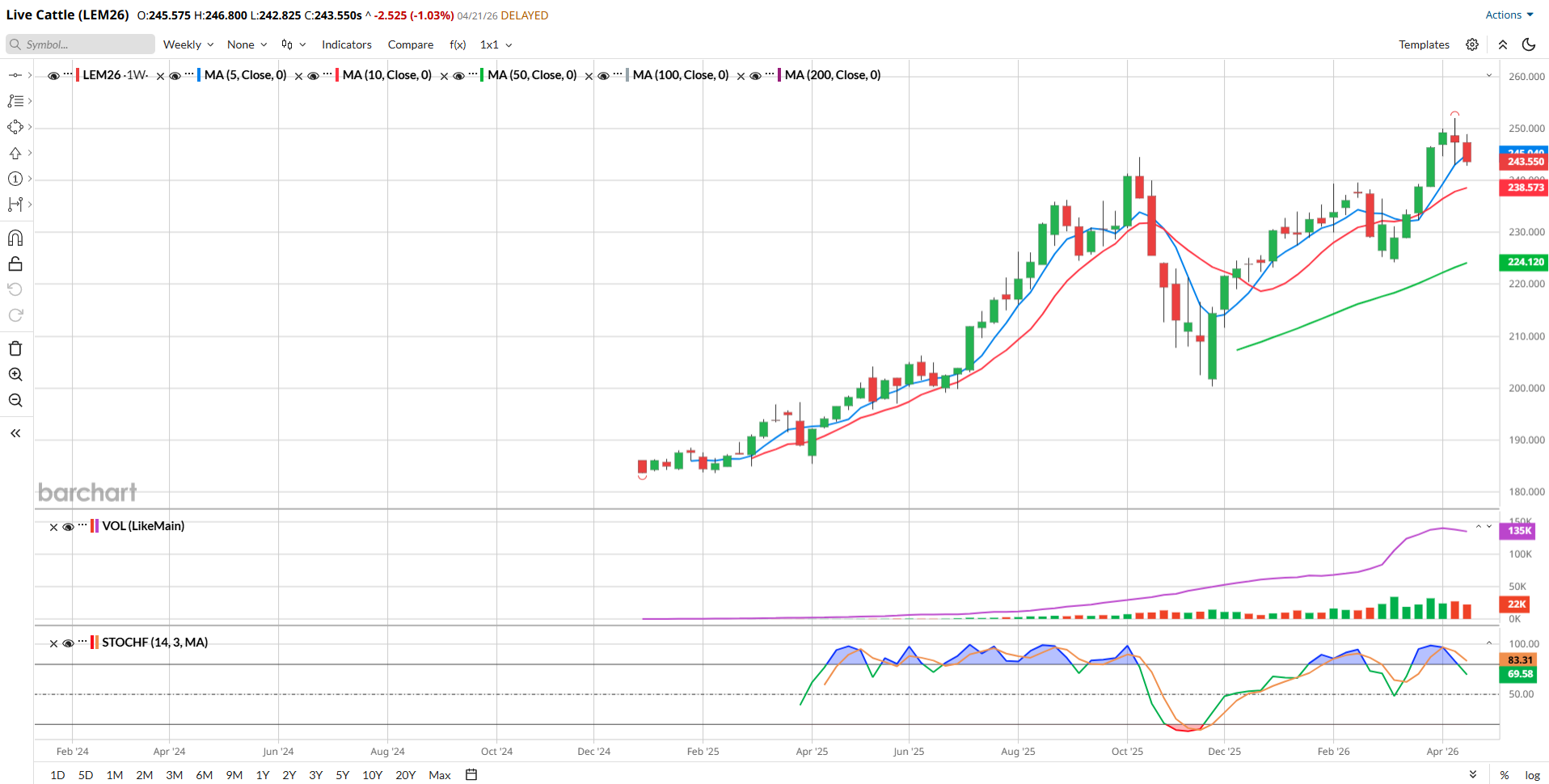Toggle visibility of STOCHF indicator

[69, 643]
